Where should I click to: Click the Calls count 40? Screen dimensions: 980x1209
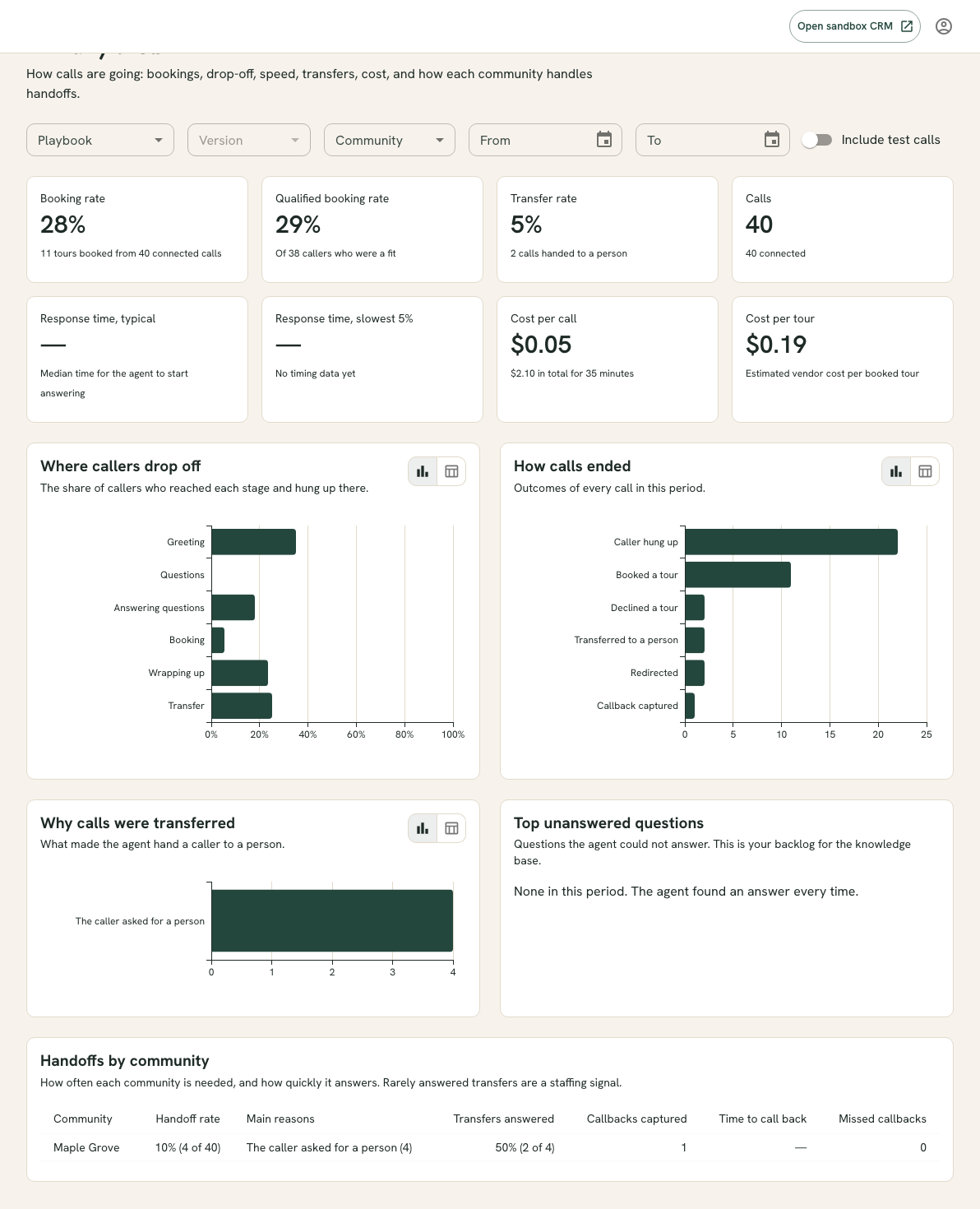pyautogui.click(x=759, y=225)
